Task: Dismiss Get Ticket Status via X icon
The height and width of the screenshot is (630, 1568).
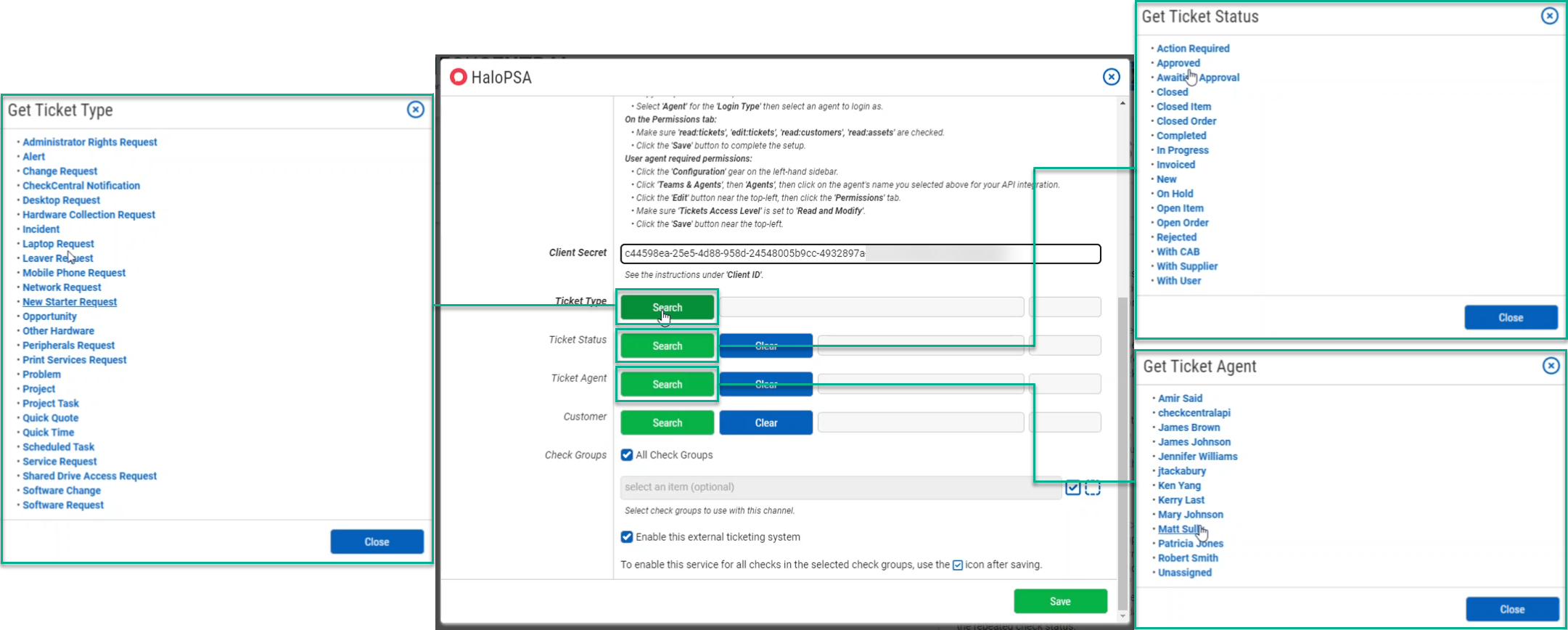Action: click(1549, 16)
